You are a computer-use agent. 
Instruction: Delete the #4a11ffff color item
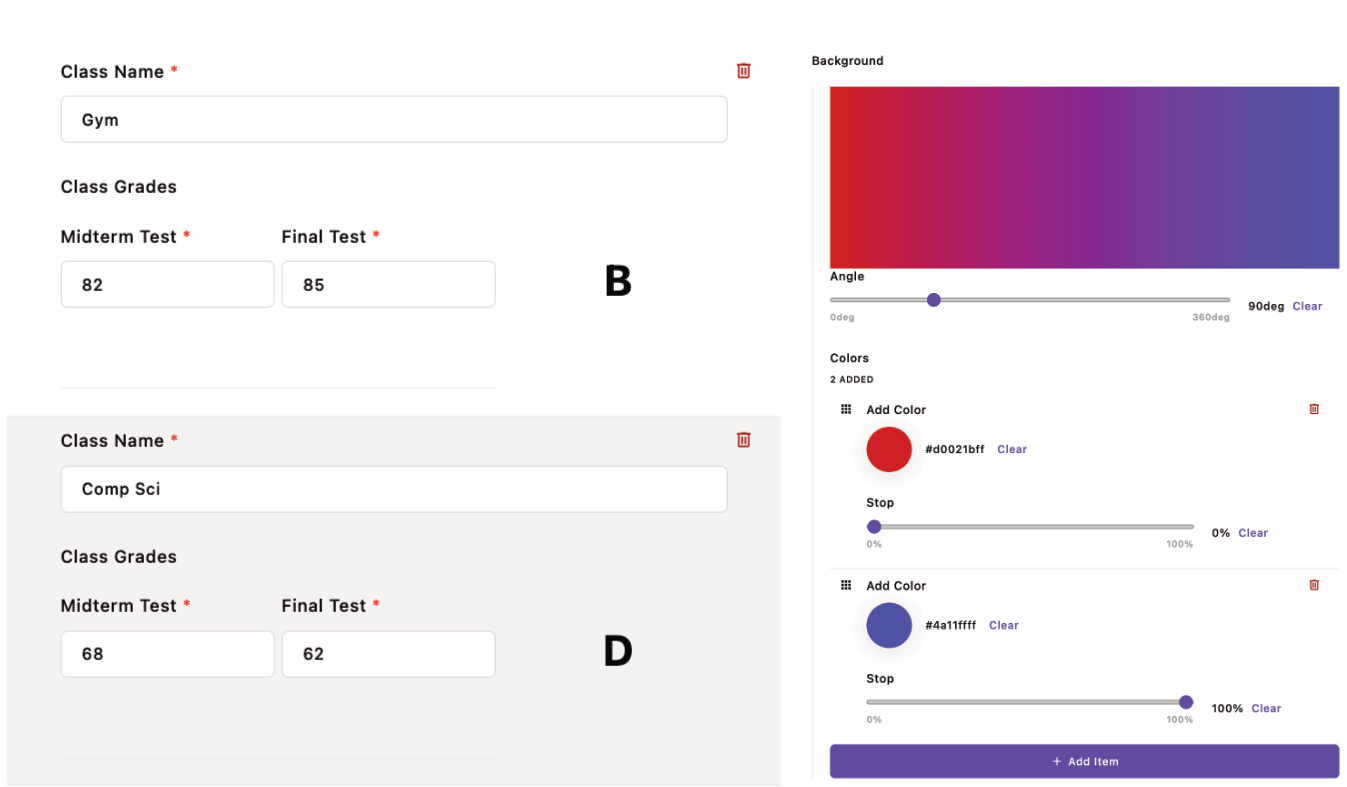[1313, 585]
